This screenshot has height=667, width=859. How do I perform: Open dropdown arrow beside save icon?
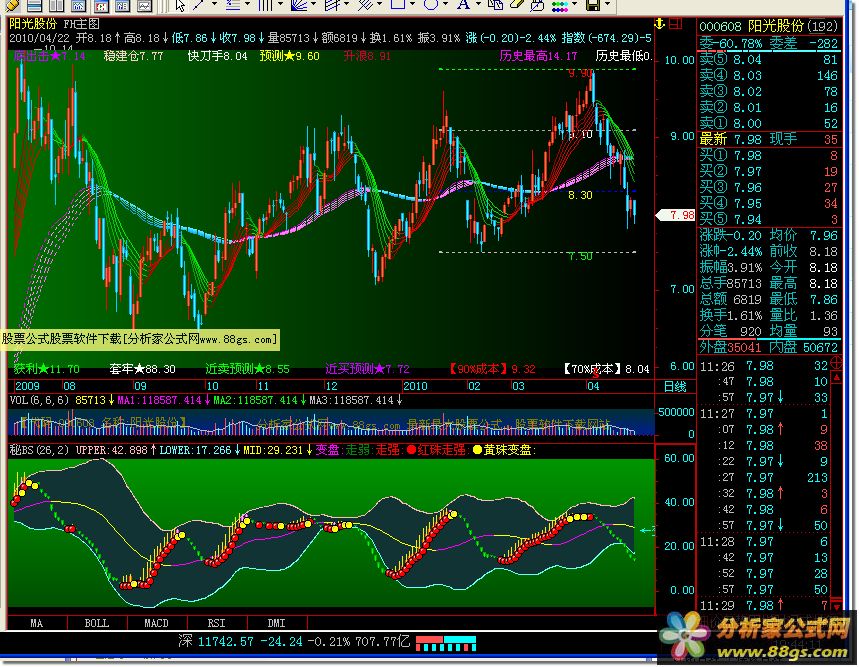607,5
